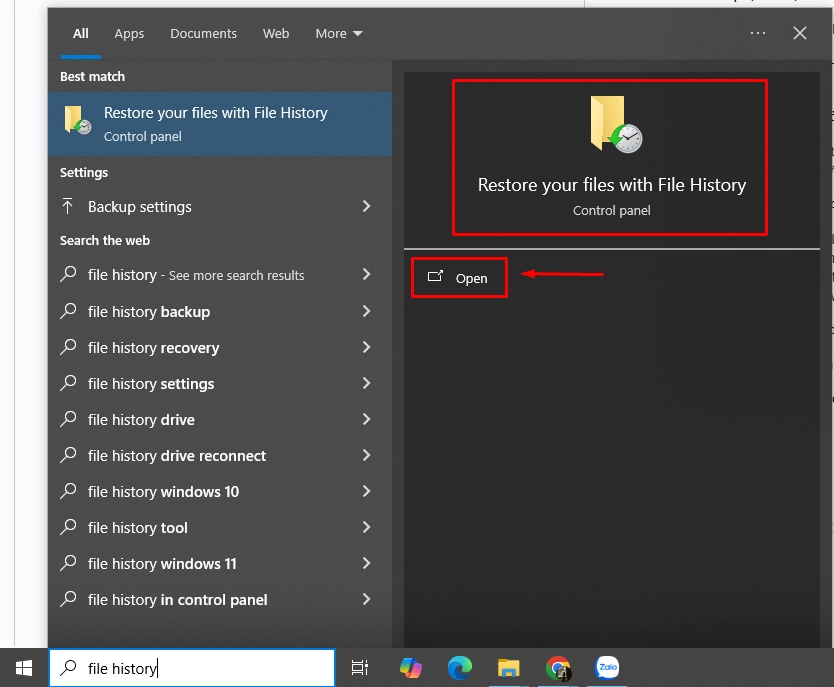Launch Copilot from the taskbar
This screenshot has height=687, width=834.
click(x=411, y=668)
